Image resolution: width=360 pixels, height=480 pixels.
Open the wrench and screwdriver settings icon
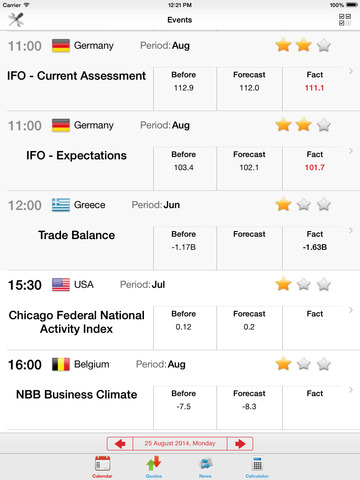point(16,20)
